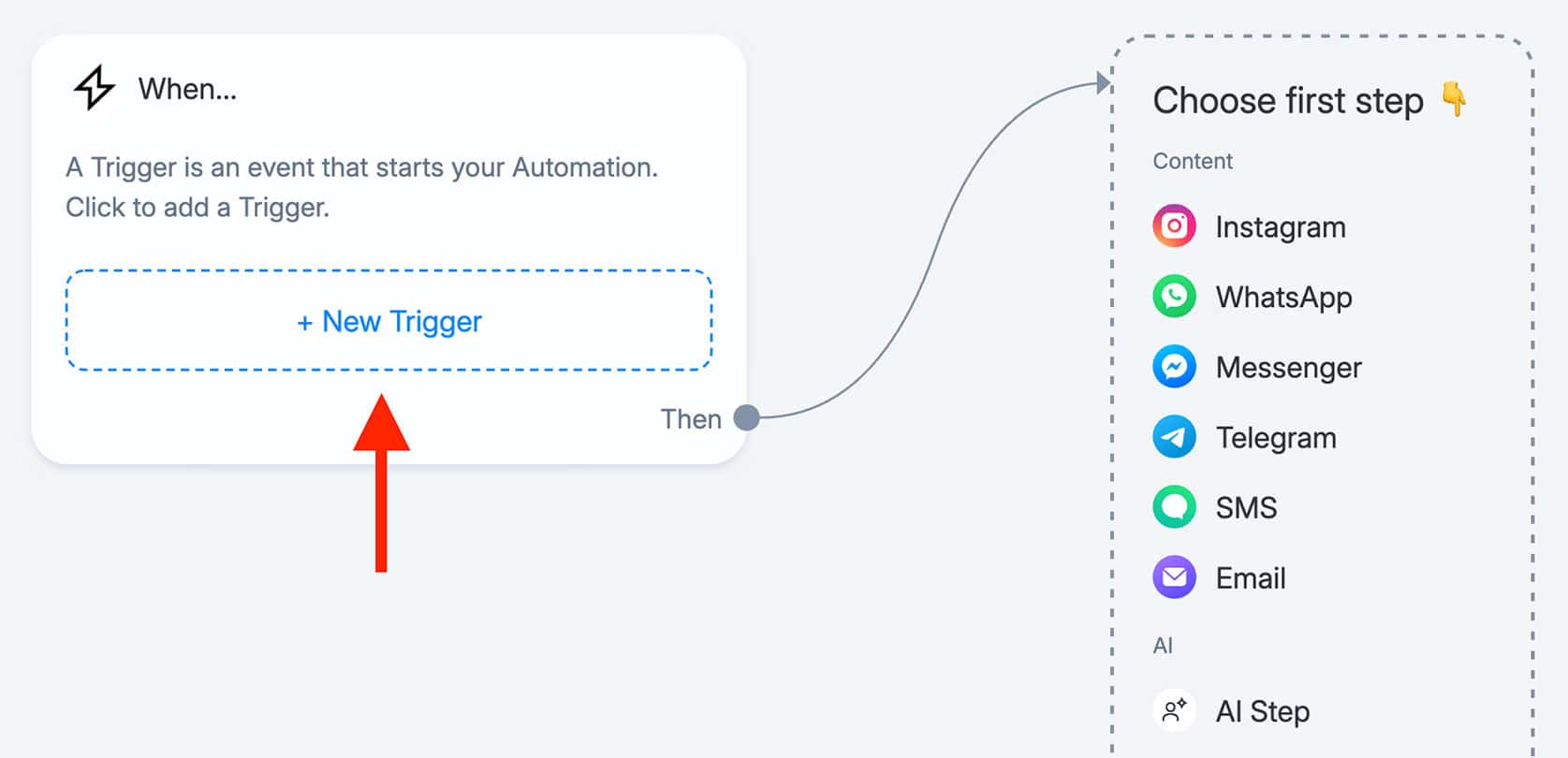Click the trigger description text
Screen dimensions: 1568x758
click(361, 187)
